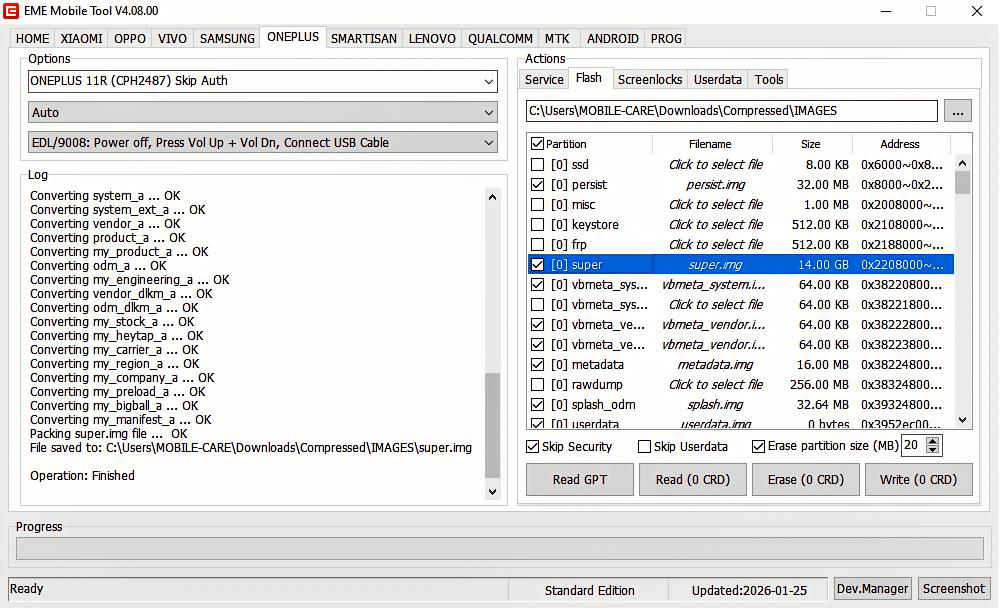The width and height of the screenshot is (1000, 608).
Task: Uncheck the persist partition checkbox
Action: point(538,185)
